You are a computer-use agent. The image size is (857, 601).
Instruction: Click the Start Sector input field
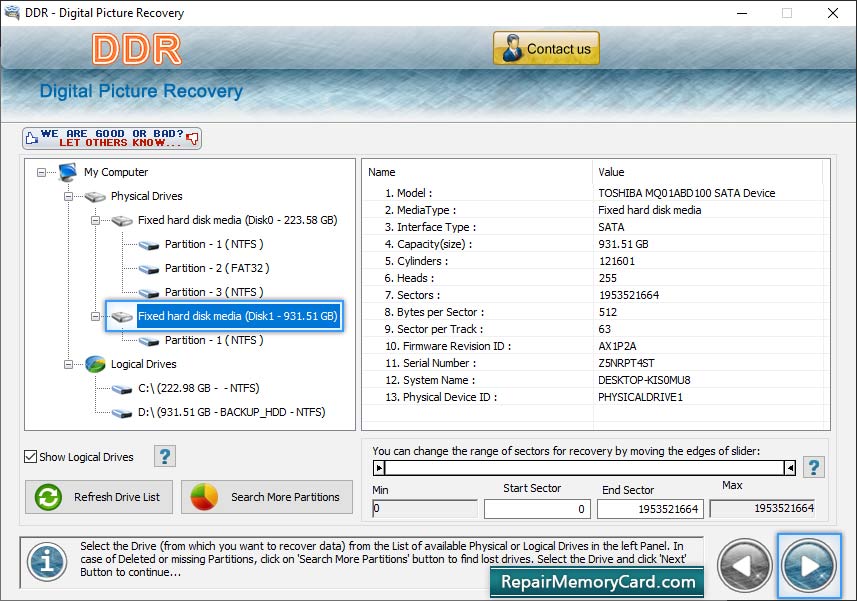[x=537, y=509]
